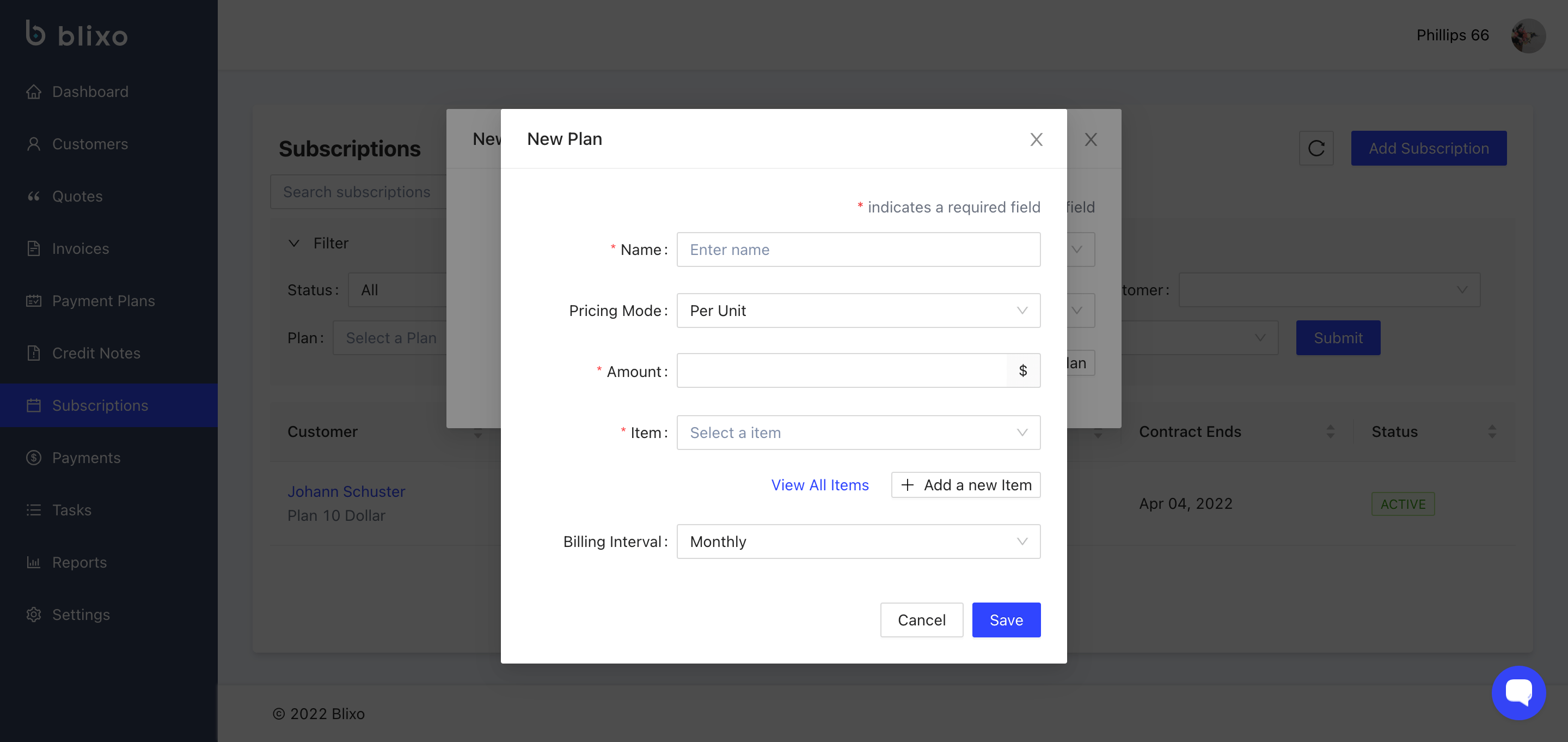
Task: Click the Reports bar chart icon
Action: coord(33,562)
